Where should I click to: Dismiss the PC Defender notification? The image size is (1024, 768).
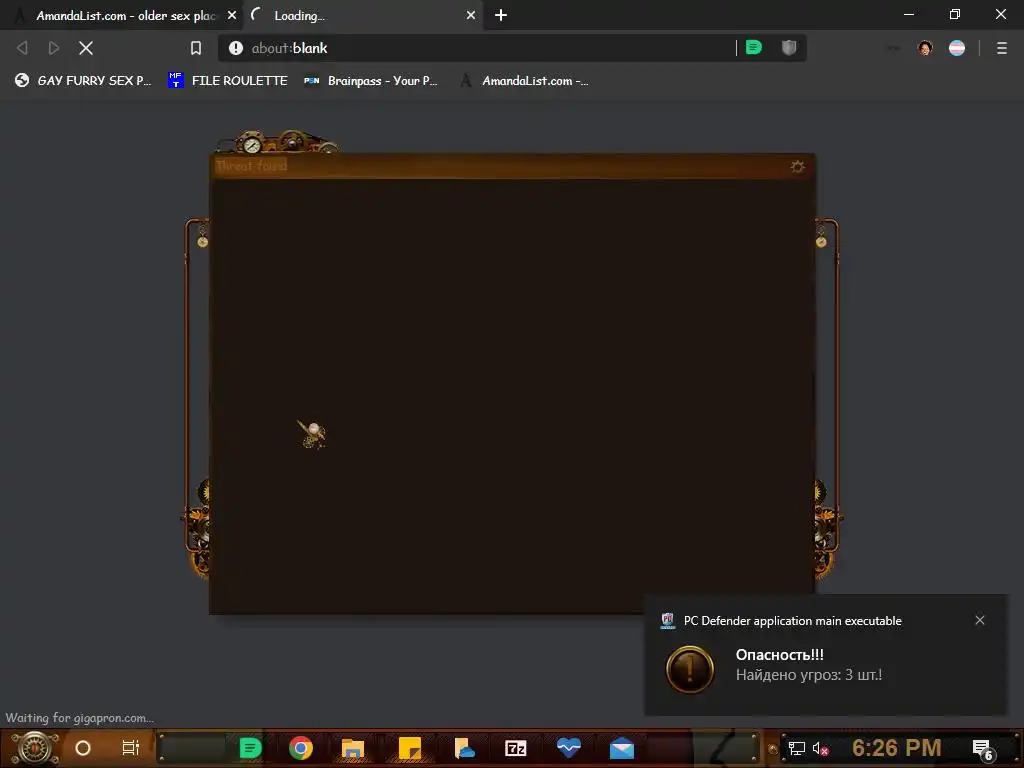980,620
